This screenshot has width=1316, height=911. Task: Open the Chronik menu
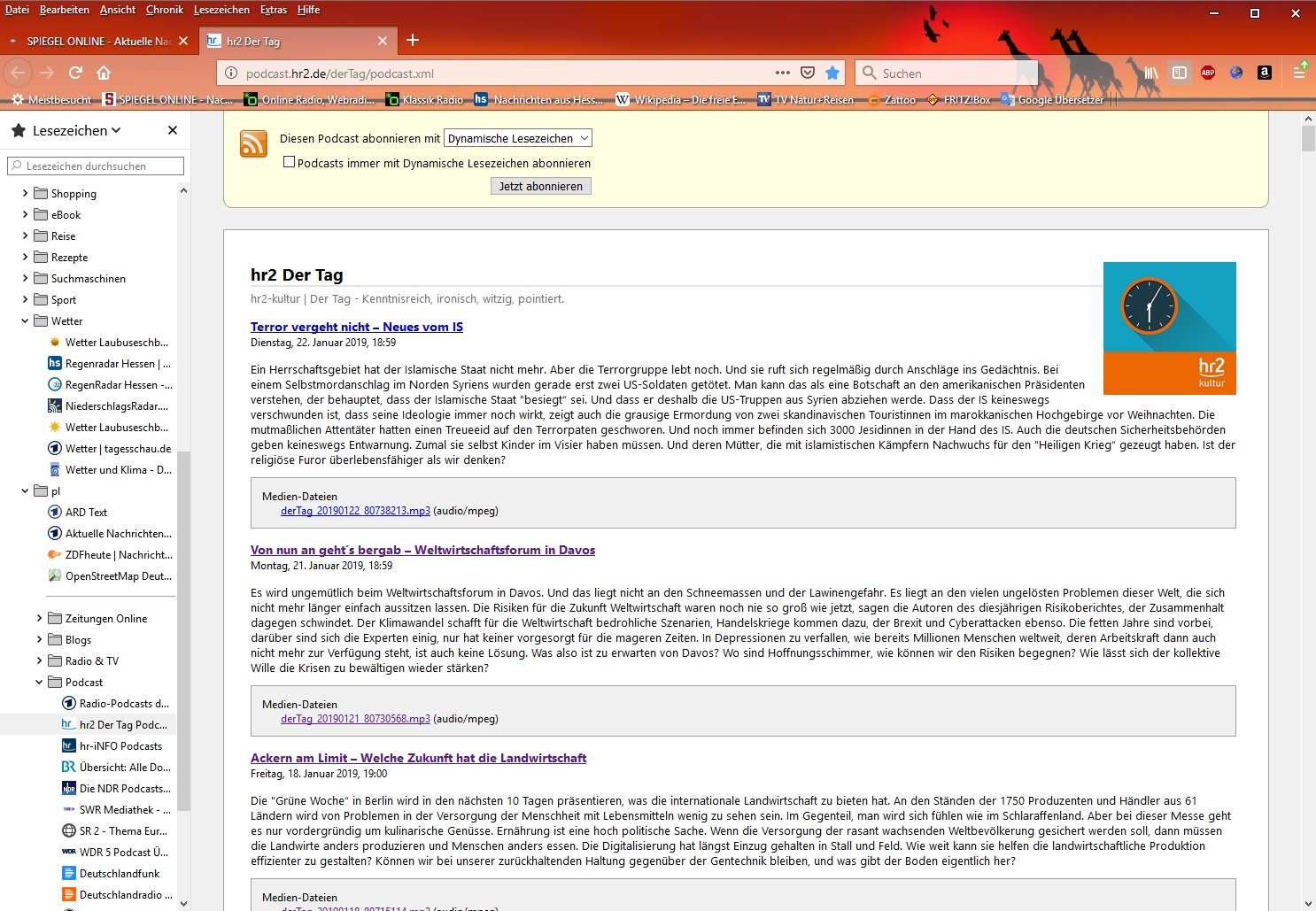[x=164, y=10]
